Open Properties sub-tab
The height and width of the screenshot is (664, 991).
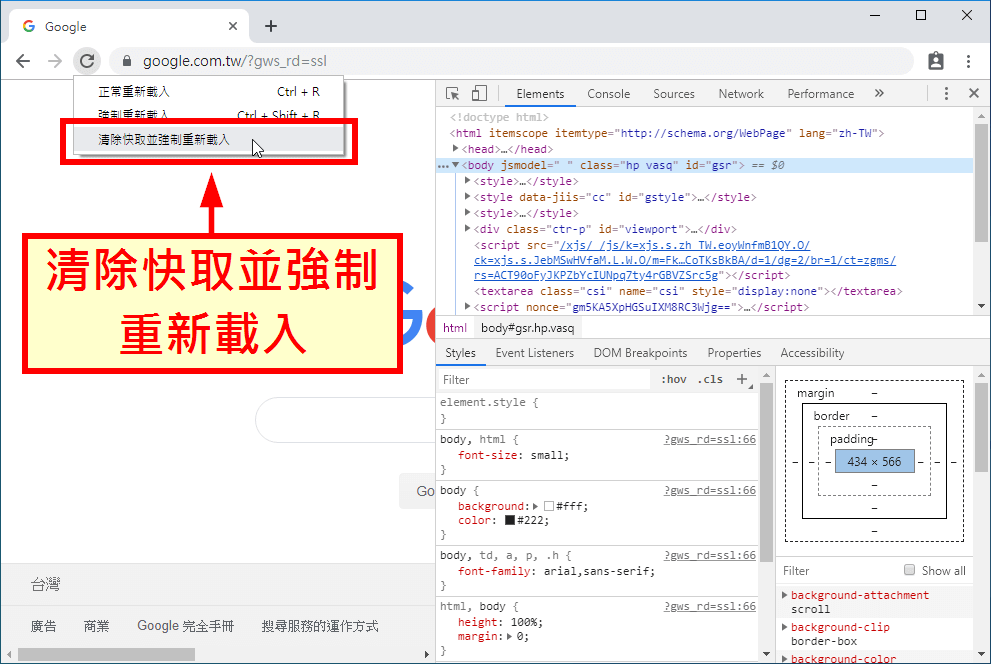734,353
